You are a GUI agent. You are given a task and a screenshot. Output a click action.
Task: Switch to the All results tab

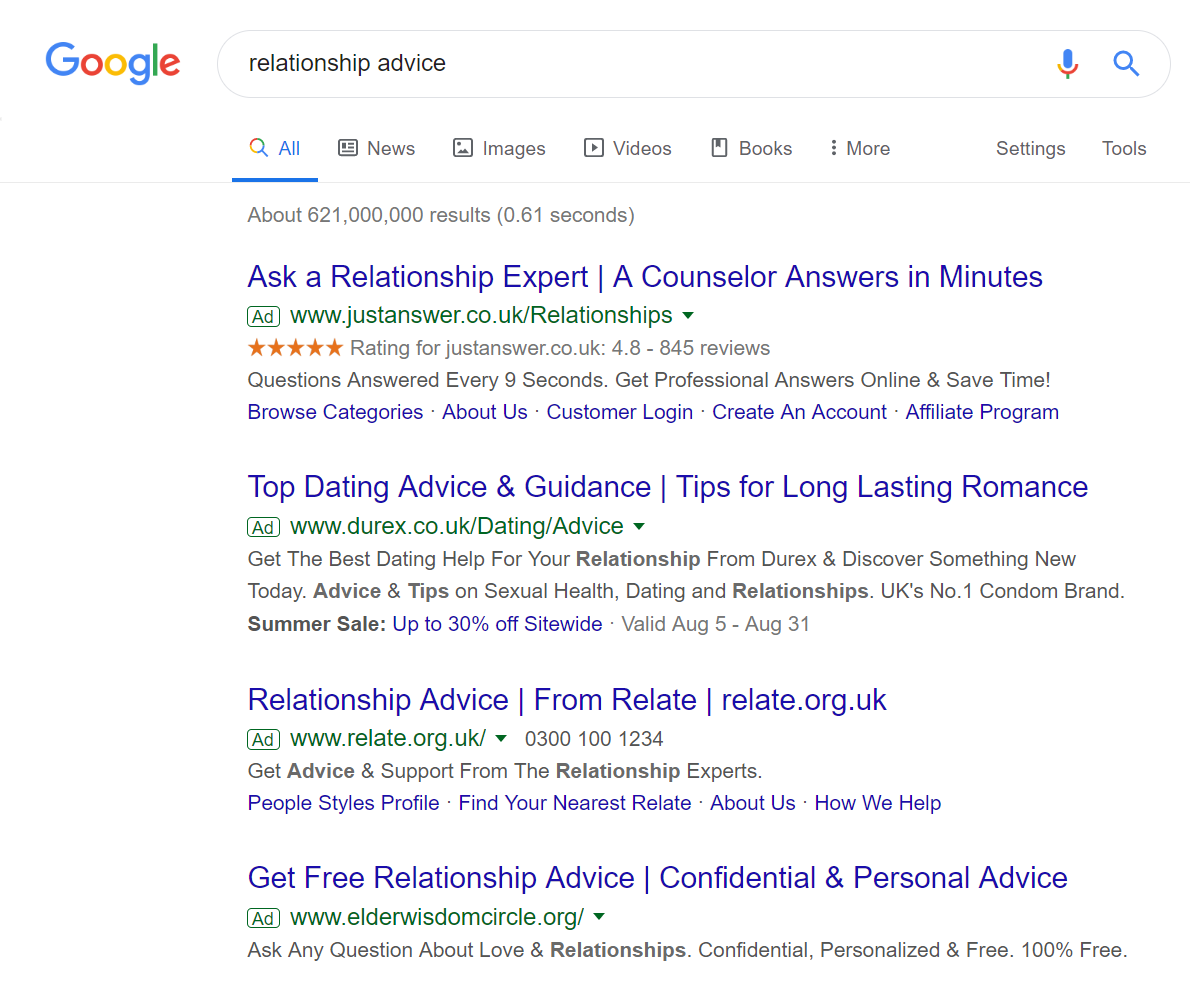pyautogui.click(x=275, y=148)
